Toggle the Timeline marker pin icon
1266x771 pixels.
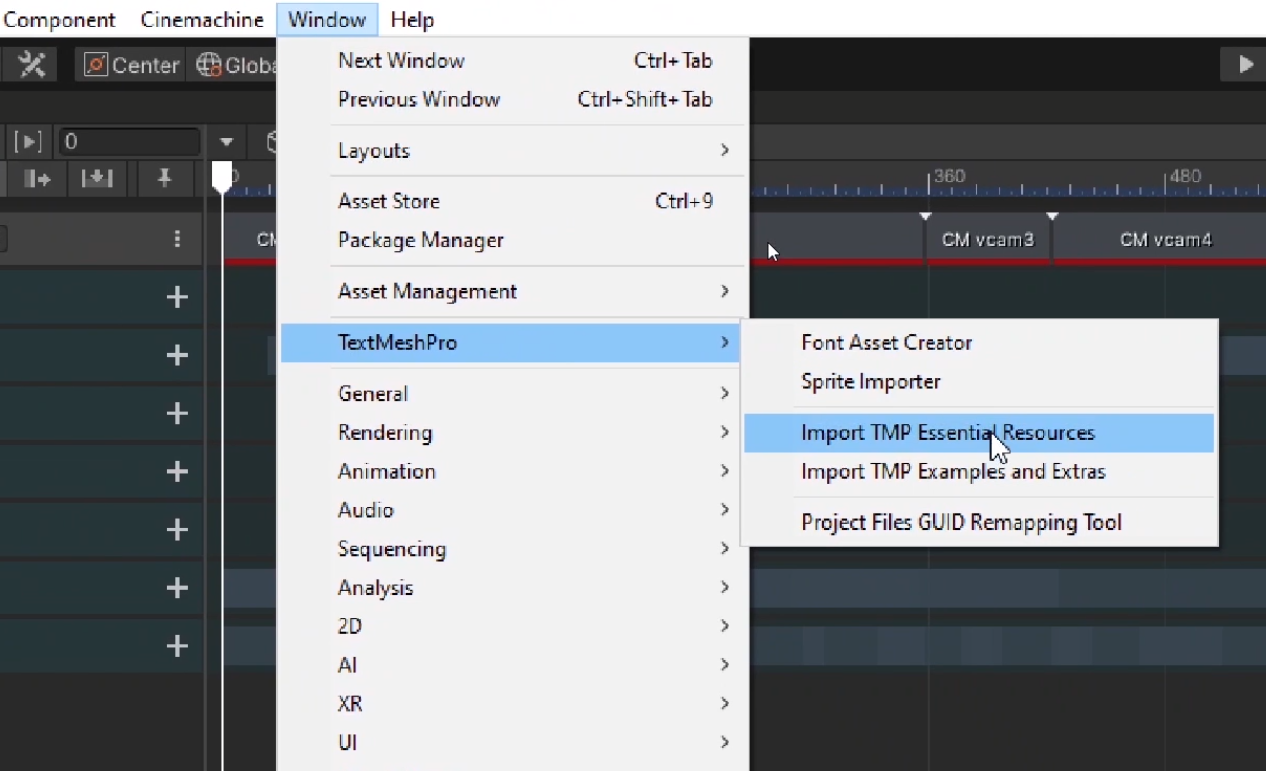click(x=165, y=178)
